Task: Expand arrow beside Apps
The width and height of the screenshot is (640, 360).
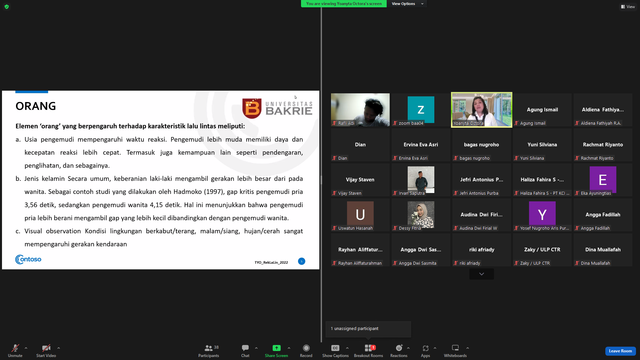Action: [435, 348]
